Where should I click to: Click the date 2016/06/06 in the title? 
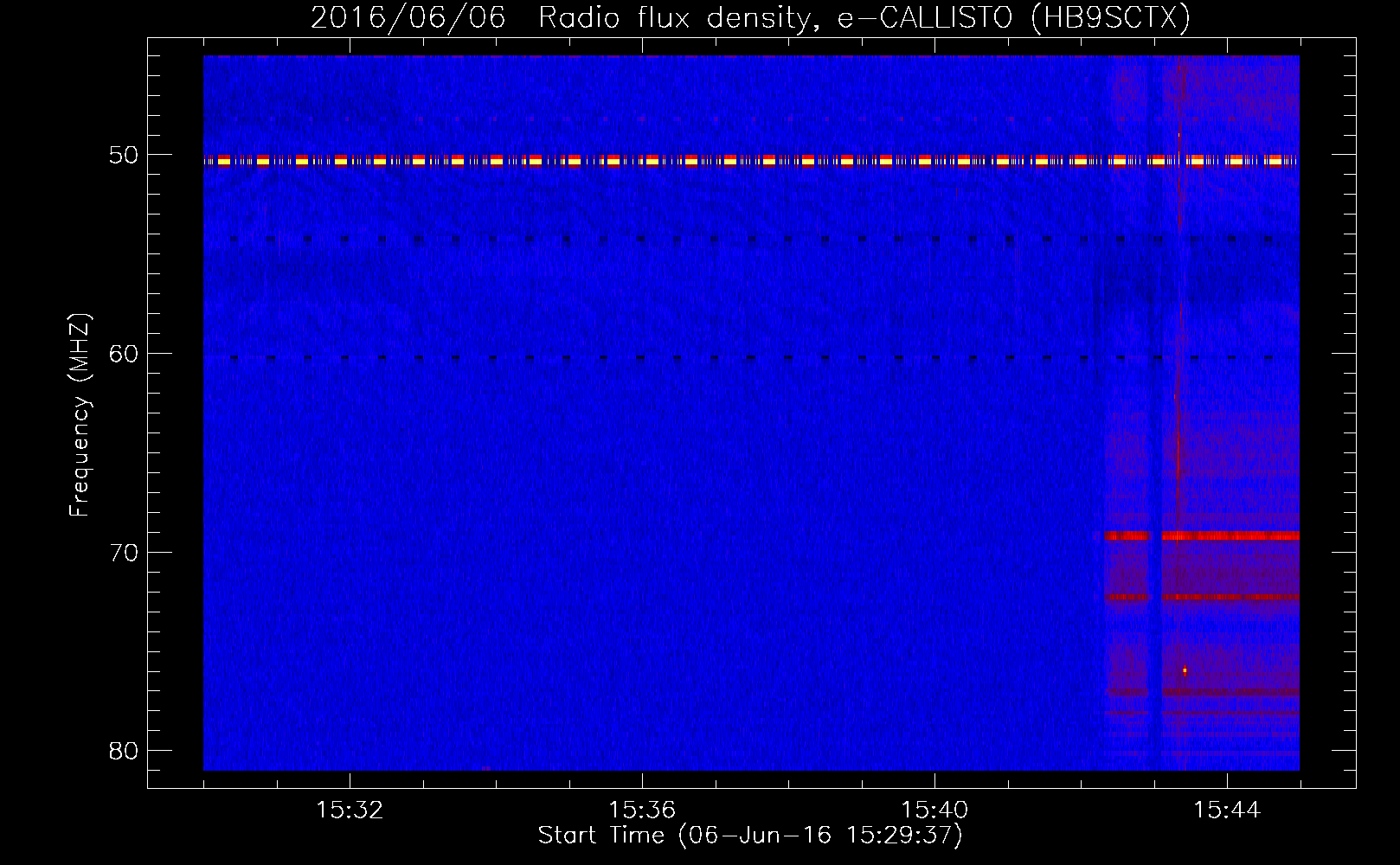408,17
